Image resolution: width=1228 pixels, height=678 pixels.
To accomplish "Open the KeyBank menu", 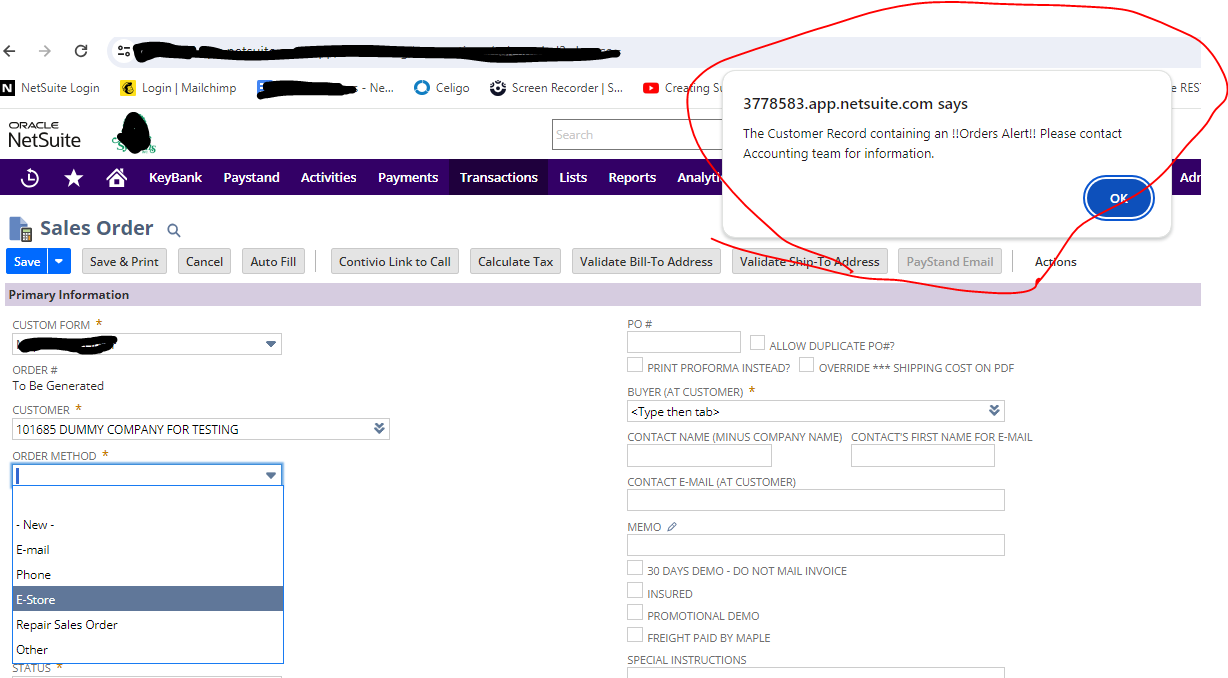I will coord(175,178).
